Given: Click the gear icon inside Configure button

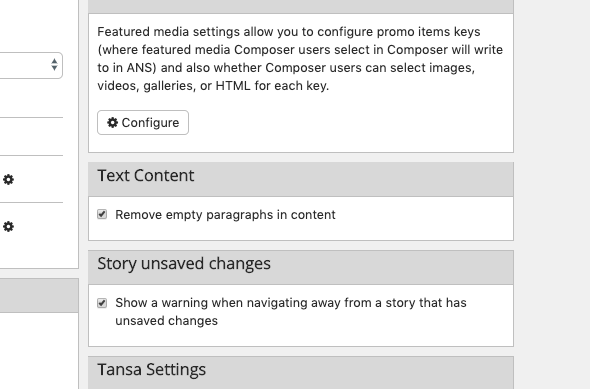Looking at the screenshot, I should point(112,122).
